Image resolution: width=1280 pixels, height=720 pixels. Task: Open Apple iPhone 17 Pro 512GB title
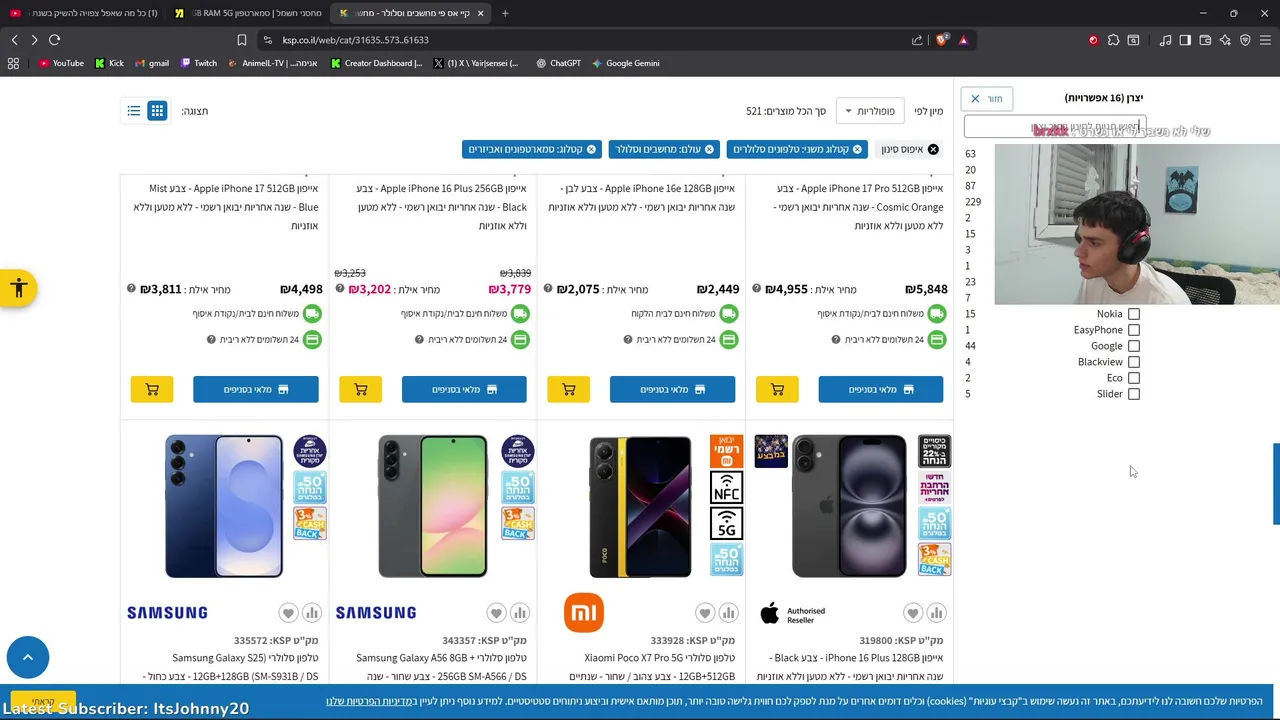[x=860, y=207]
